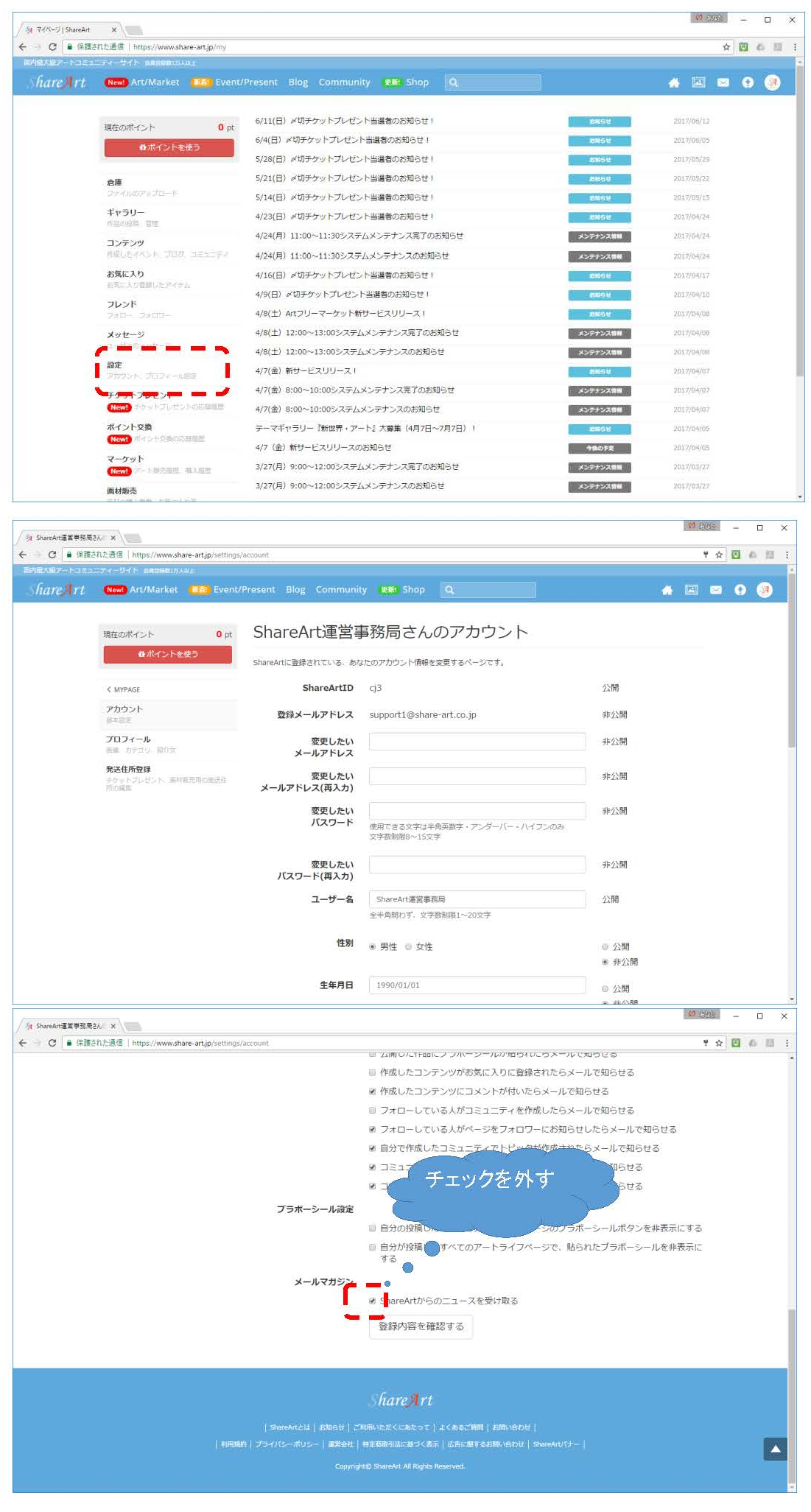Open news item 6/11(日) 〆切チケットプレゼント当選者のお知らせ

[x=344, y=121]
